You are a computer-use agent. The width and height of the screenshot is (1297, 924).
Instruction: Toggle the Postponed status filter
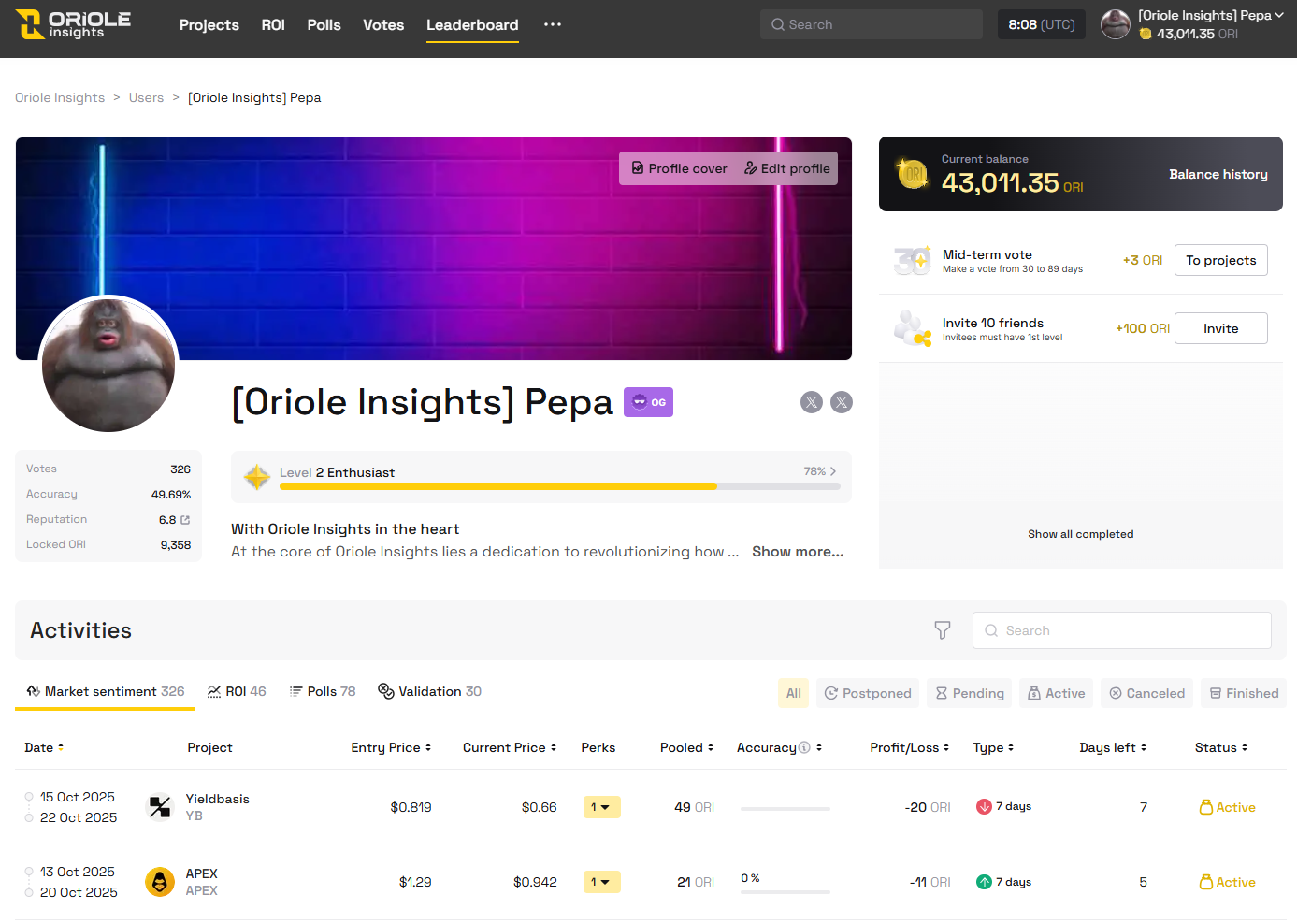[867, 693]
